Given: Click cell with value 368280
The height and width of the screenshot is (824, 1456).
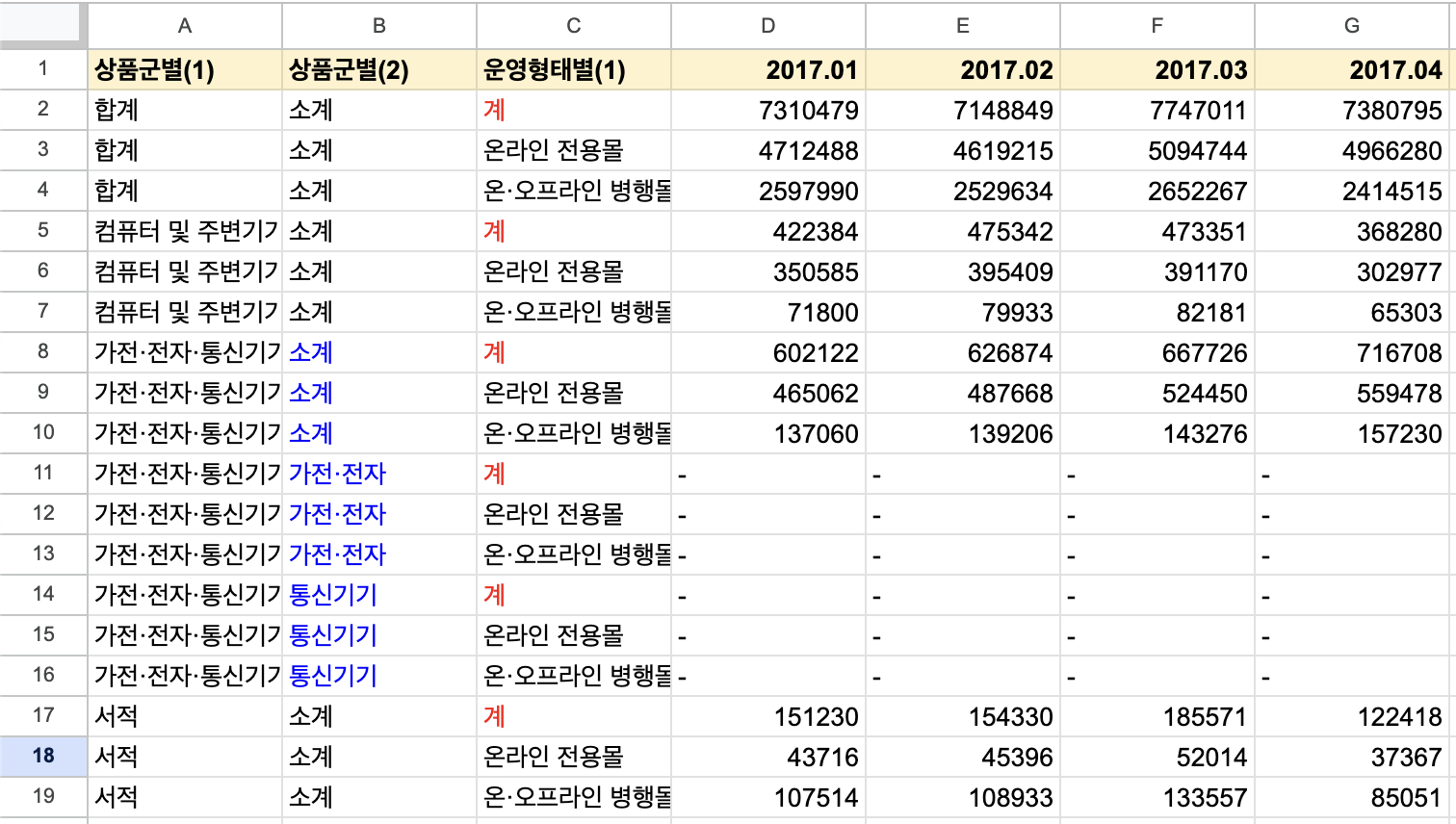Looking at the screenshot, I should [1352, 231].
